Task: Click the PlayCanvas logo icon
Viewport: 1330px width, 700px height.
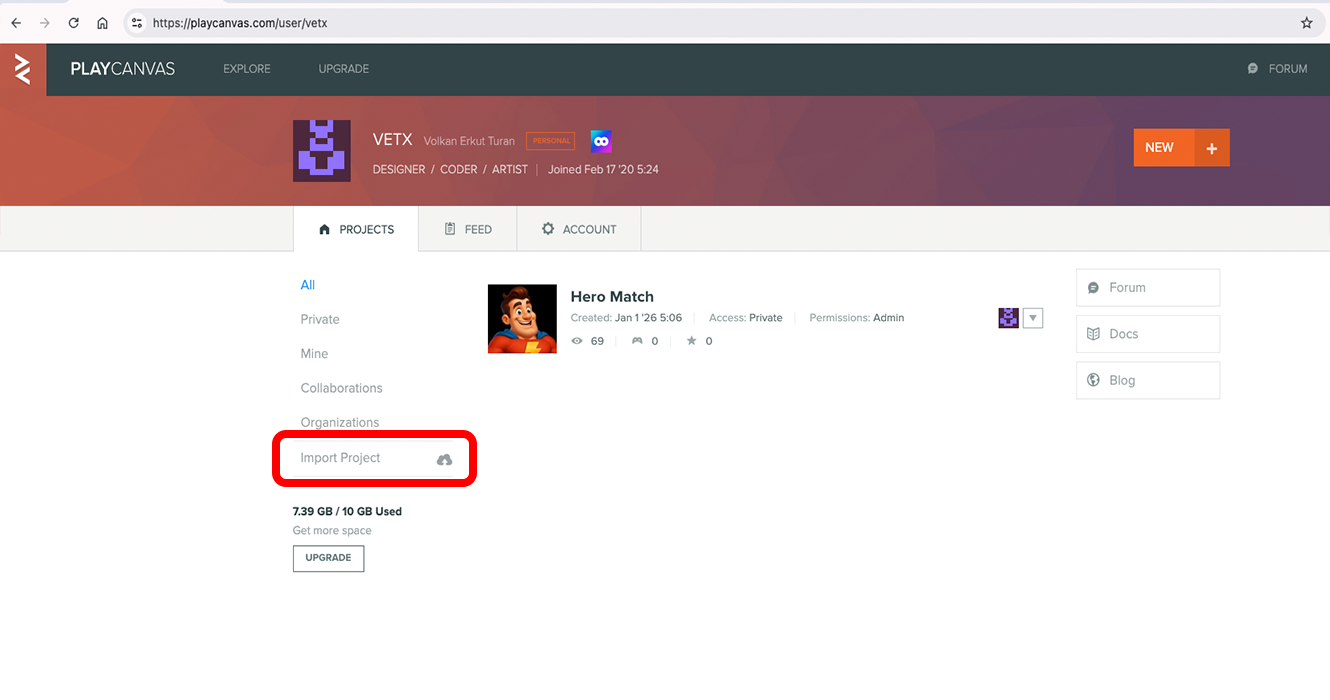Action: click(x=22, y=69)
